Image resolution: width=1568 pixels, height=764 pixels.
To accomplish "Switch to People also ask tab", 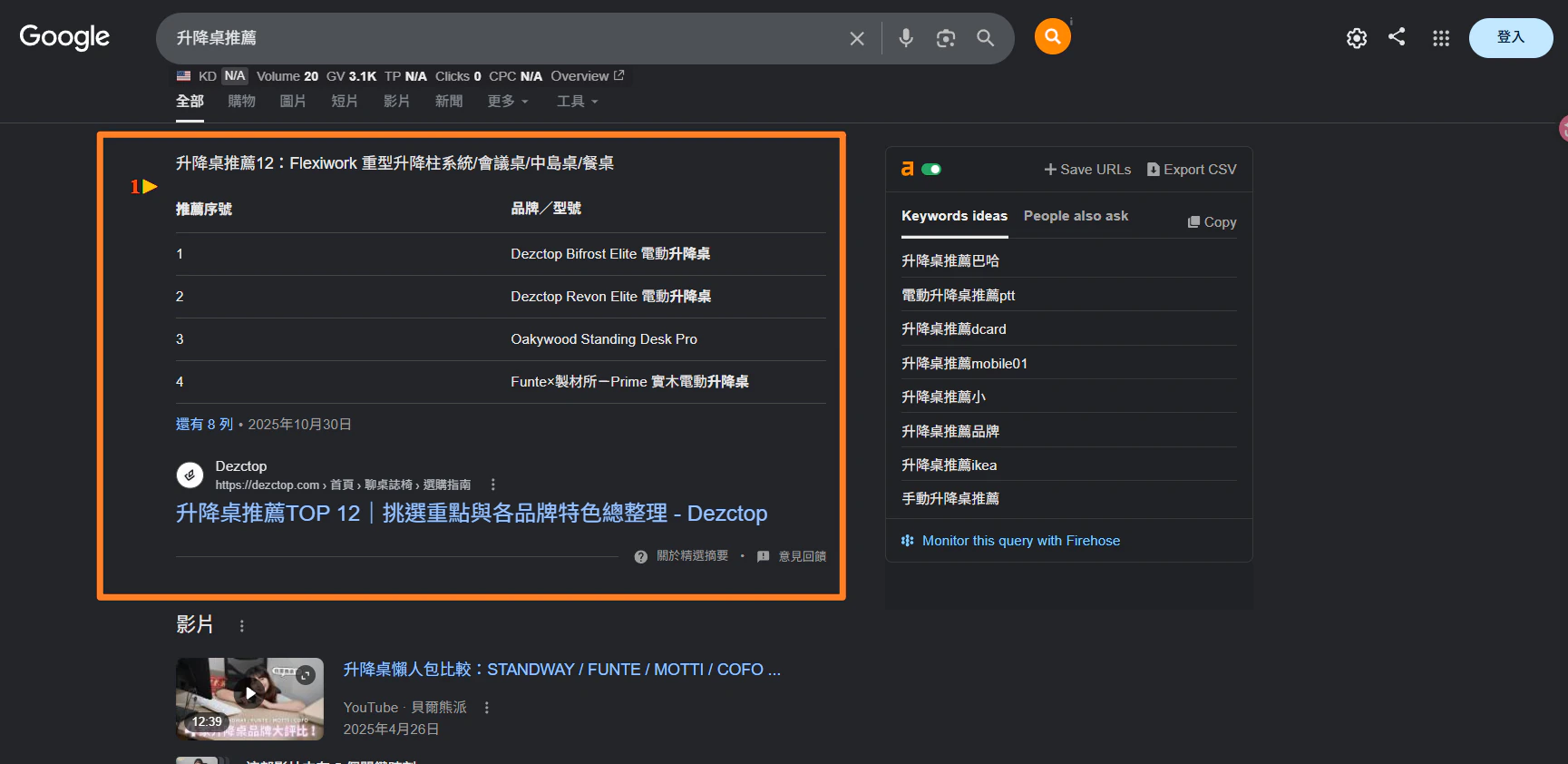I will tap(1076, 216).
